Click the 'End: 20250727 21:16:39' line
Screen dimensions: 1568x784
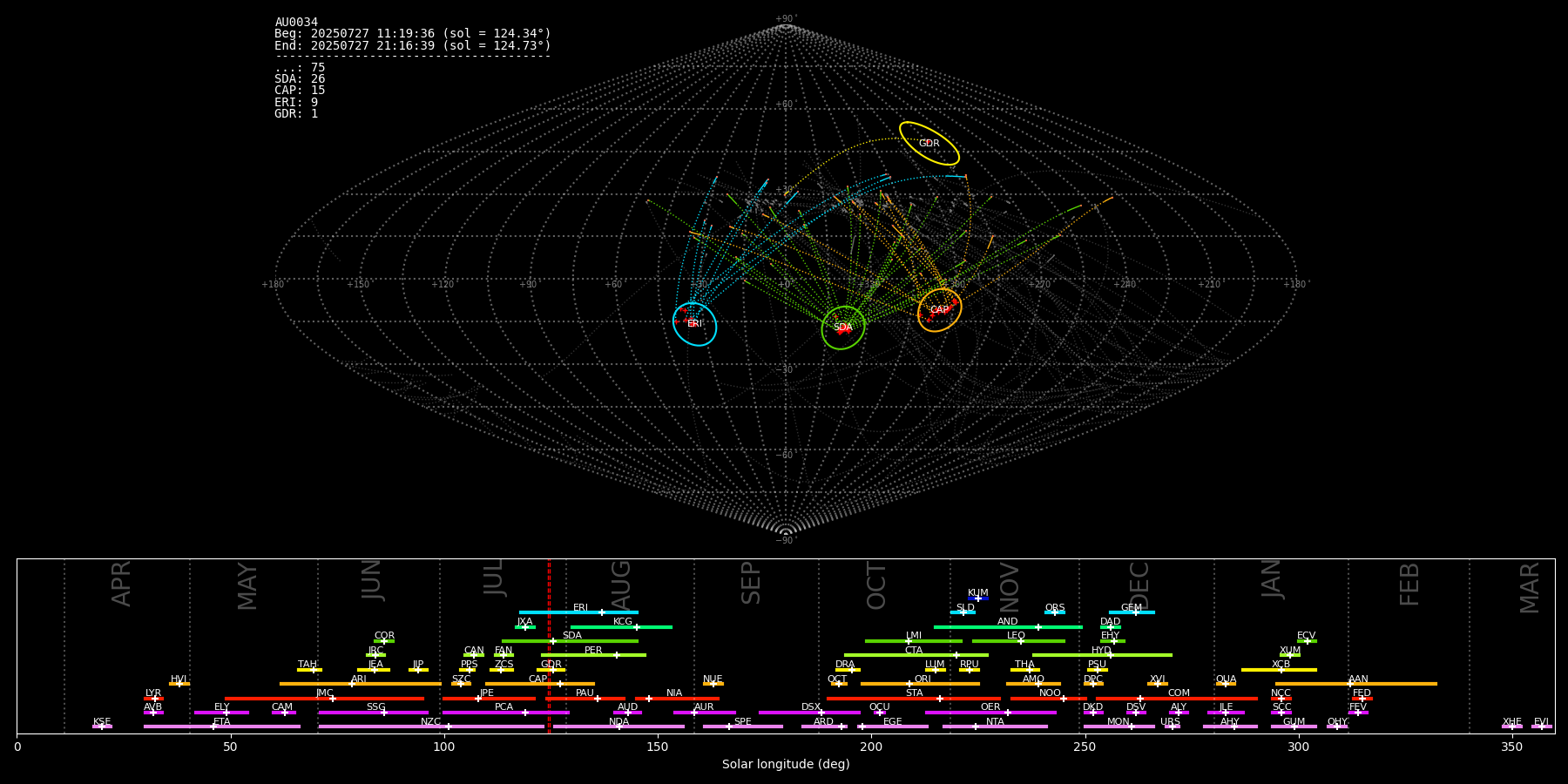pyautogui.click(x=413, y=45)
